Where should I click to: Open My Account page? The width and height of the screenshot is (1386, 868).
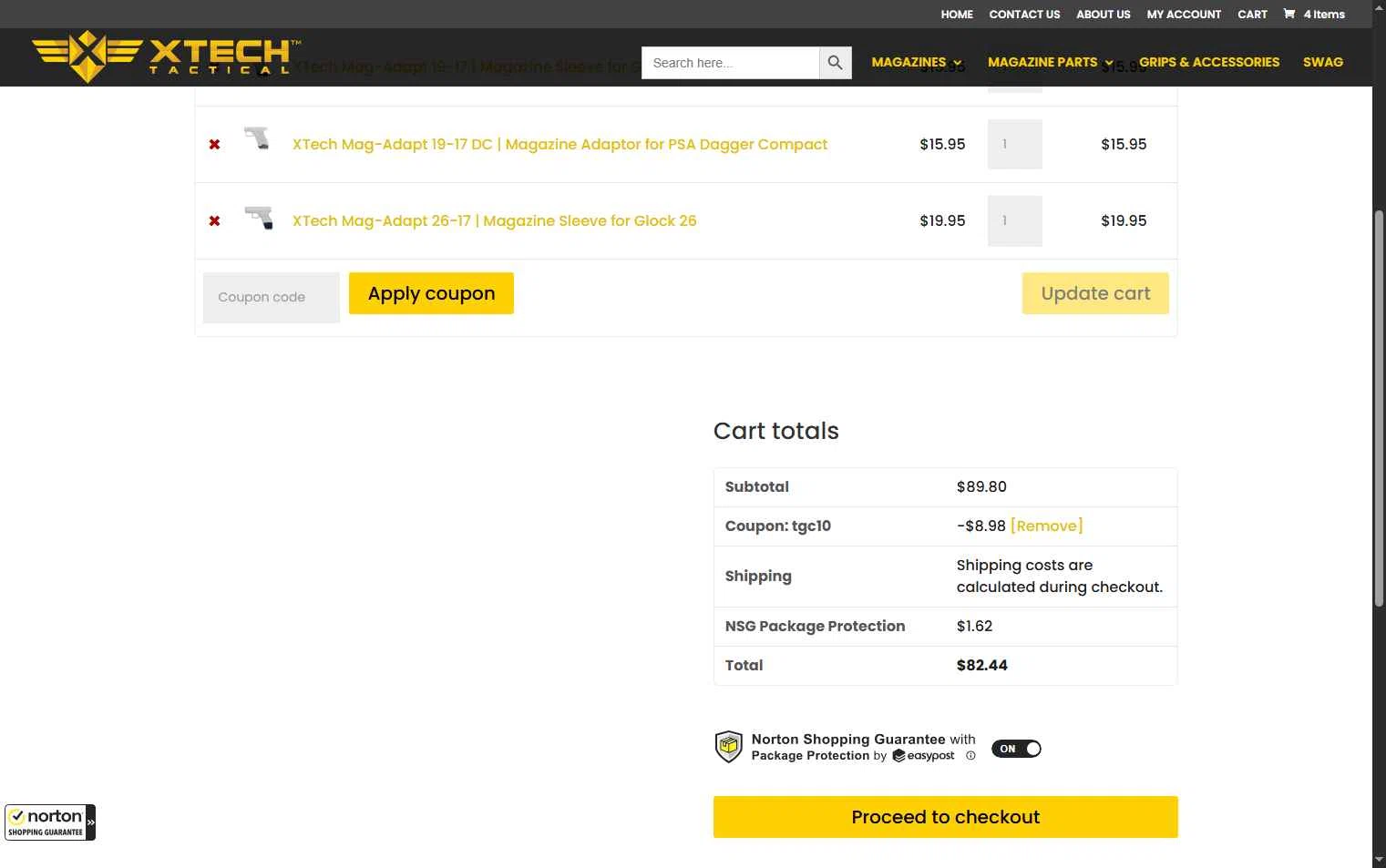(x=1184, y=14)
